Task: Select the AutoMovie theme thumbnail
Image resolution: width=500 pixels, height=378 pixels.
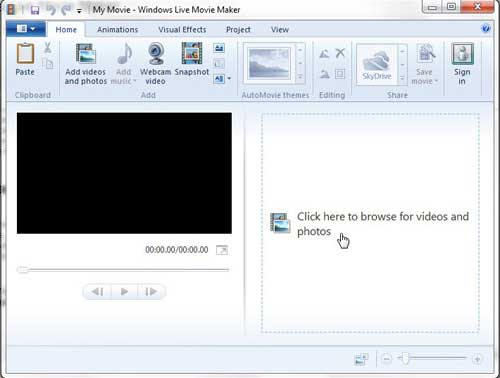Action: click(269, 63)
